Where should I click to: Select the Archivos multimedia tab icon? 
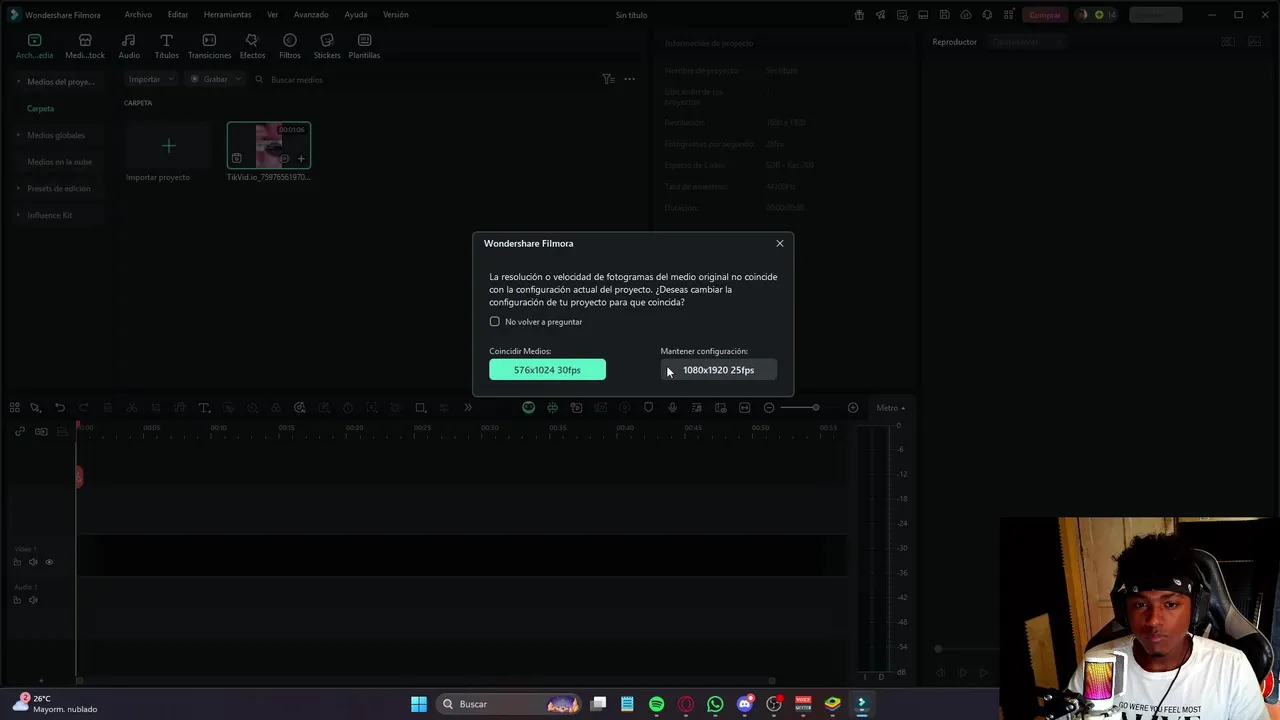[34, 46]
